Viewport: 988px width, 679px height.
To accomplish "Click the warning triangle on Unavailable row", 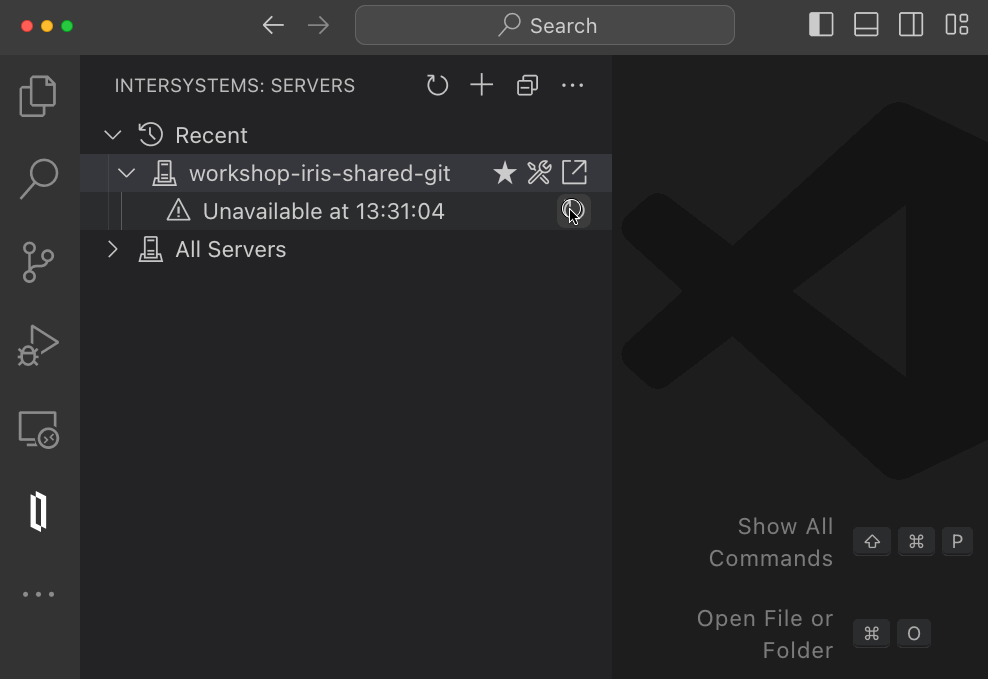I will [178, 210].
